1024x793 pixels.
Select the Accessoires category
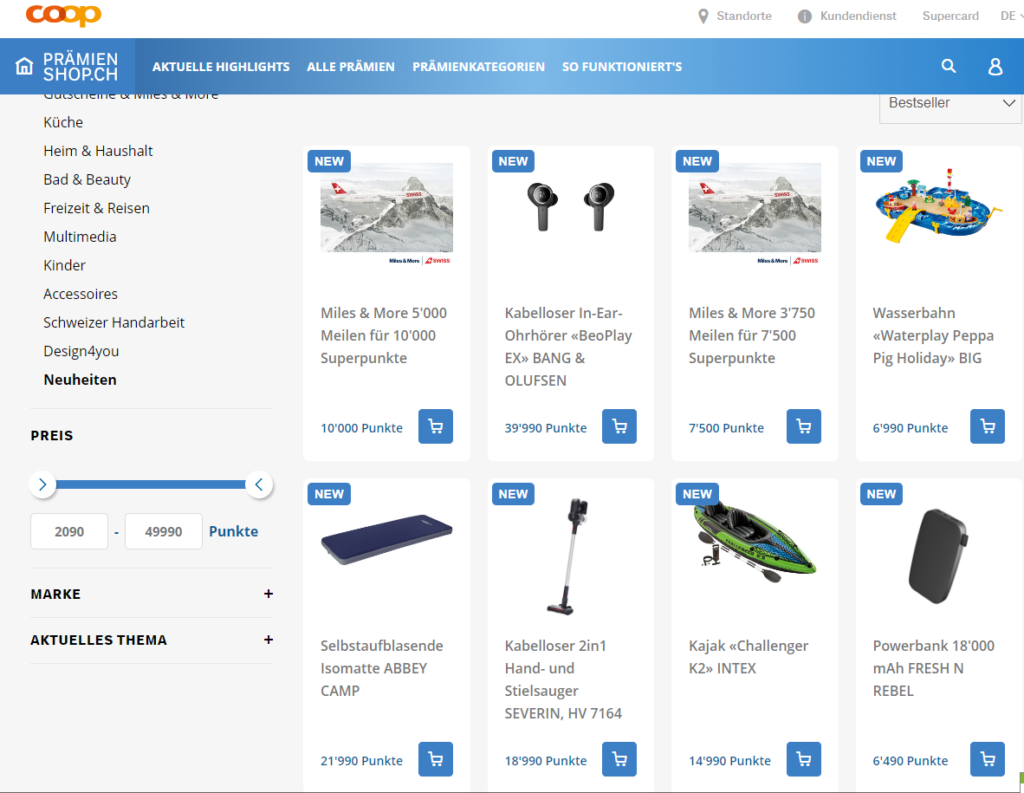click(x=80, y=294)
